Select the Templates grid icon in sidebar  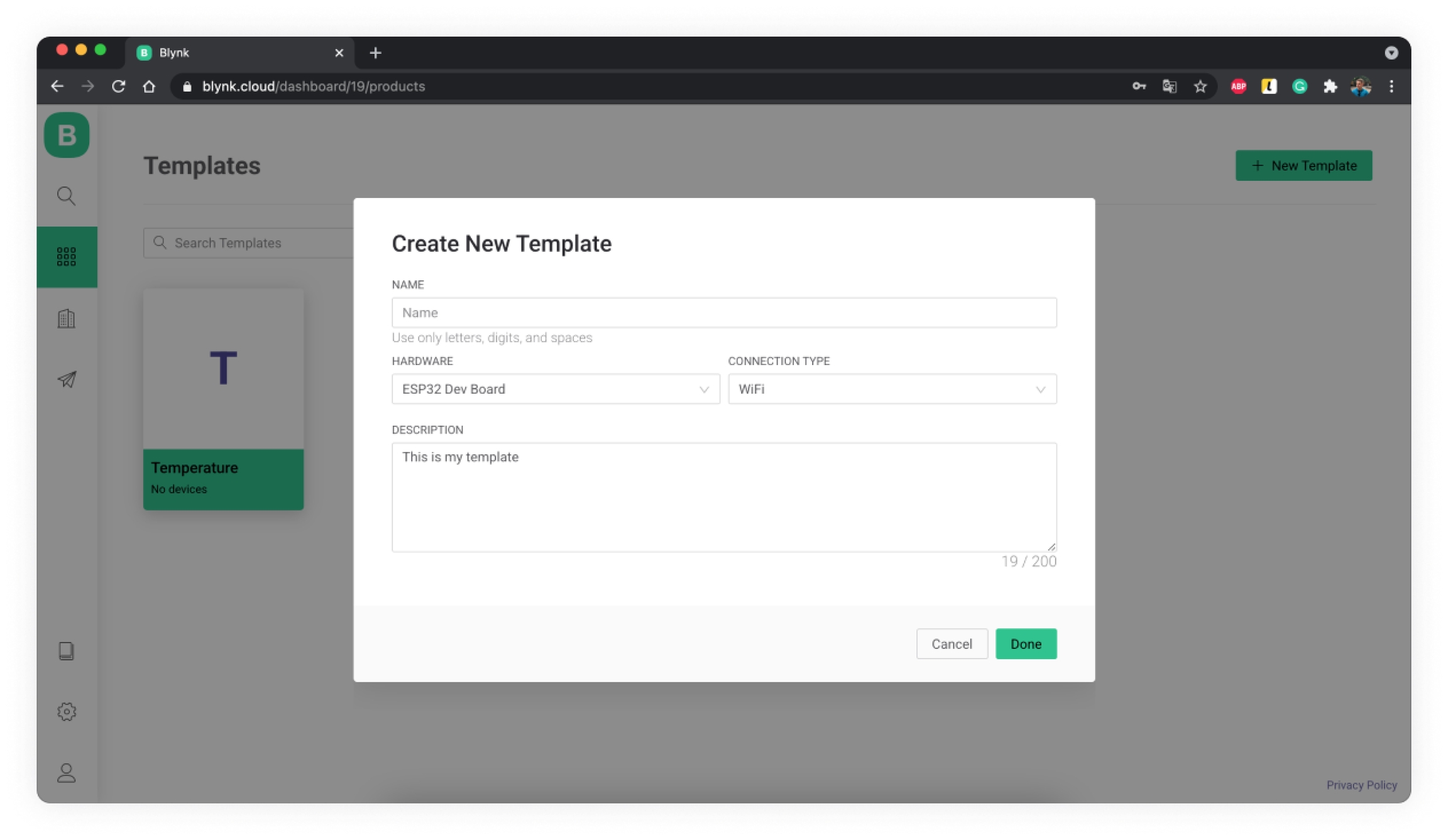point(67,256)
